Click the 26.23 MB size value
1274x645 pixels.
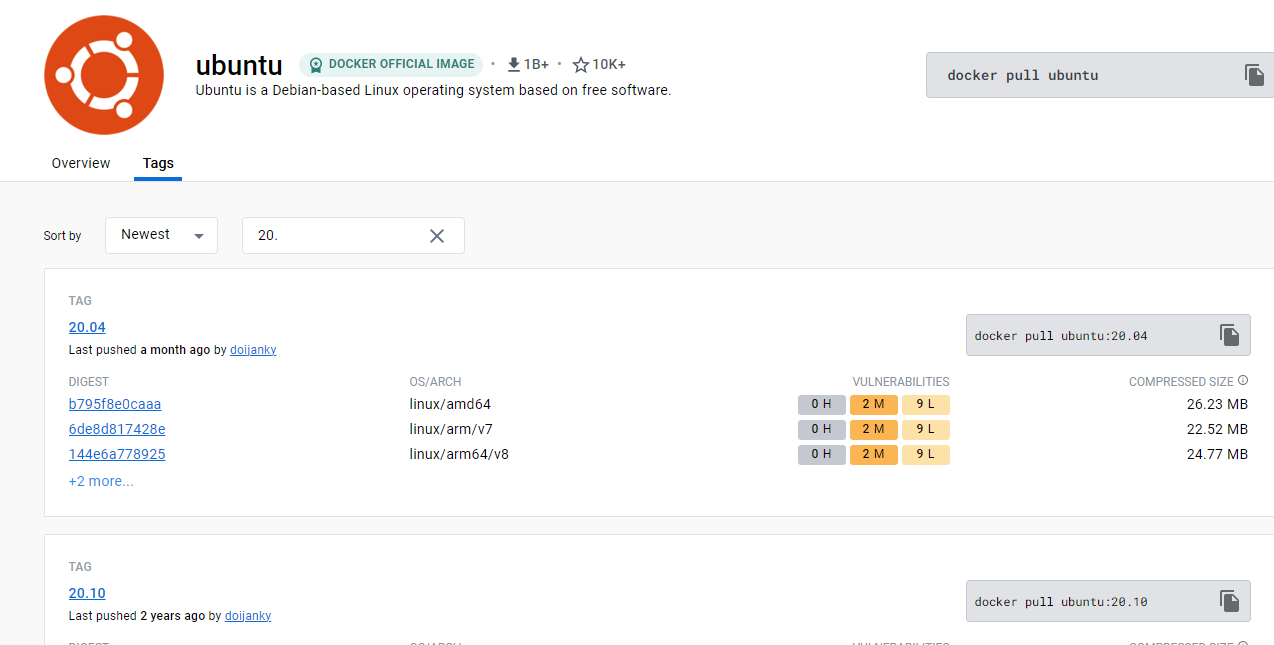point(1217,405)
